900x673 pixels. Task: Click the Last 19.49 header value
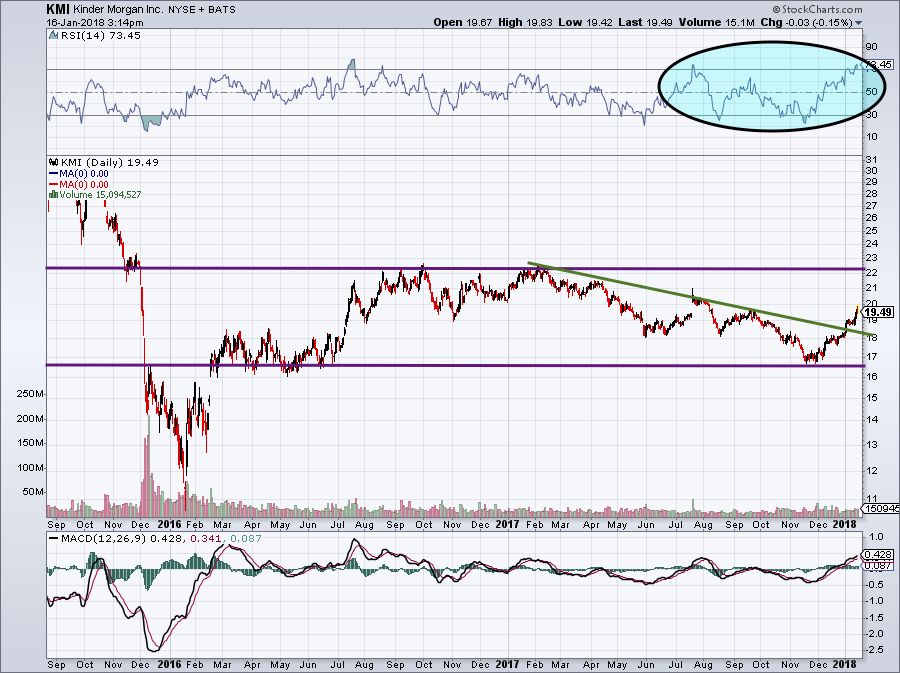(646, 22)
